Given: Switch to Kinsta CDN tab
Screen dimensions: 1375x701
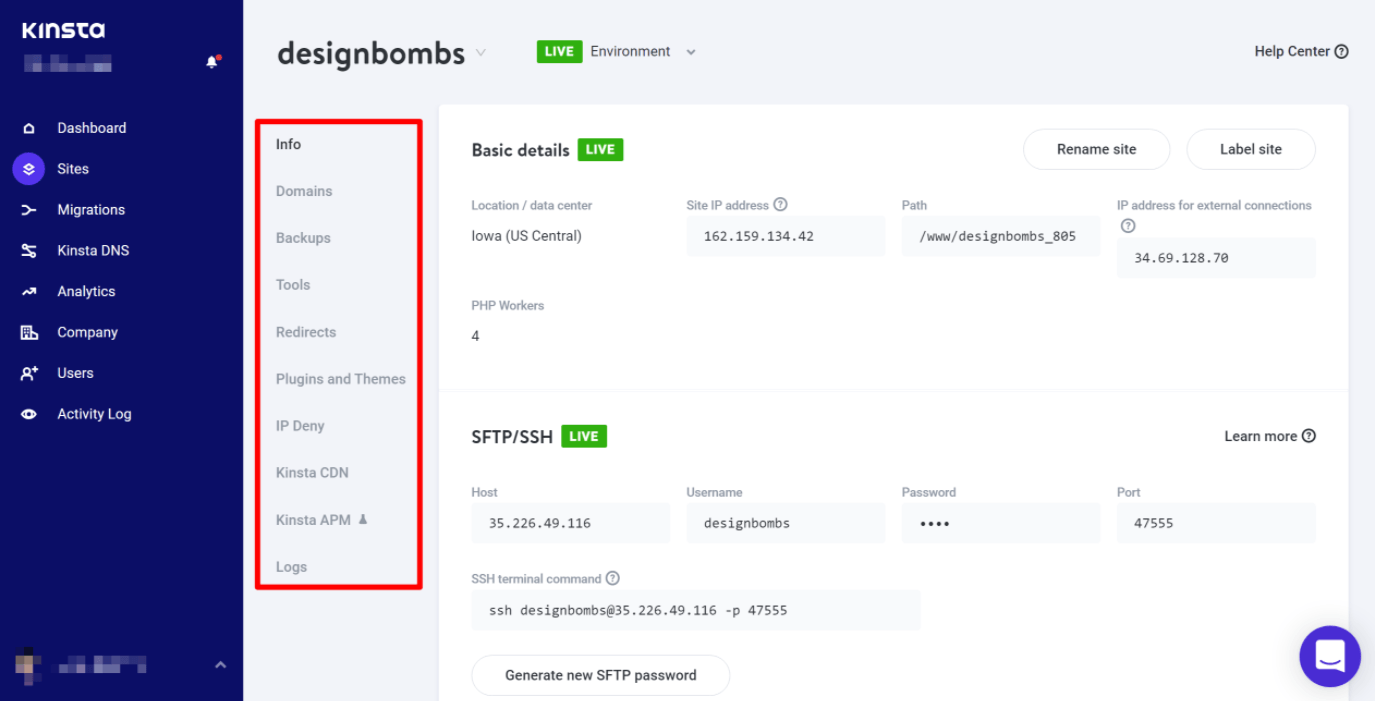Looking at the screenshot, I should pos(312,473).
